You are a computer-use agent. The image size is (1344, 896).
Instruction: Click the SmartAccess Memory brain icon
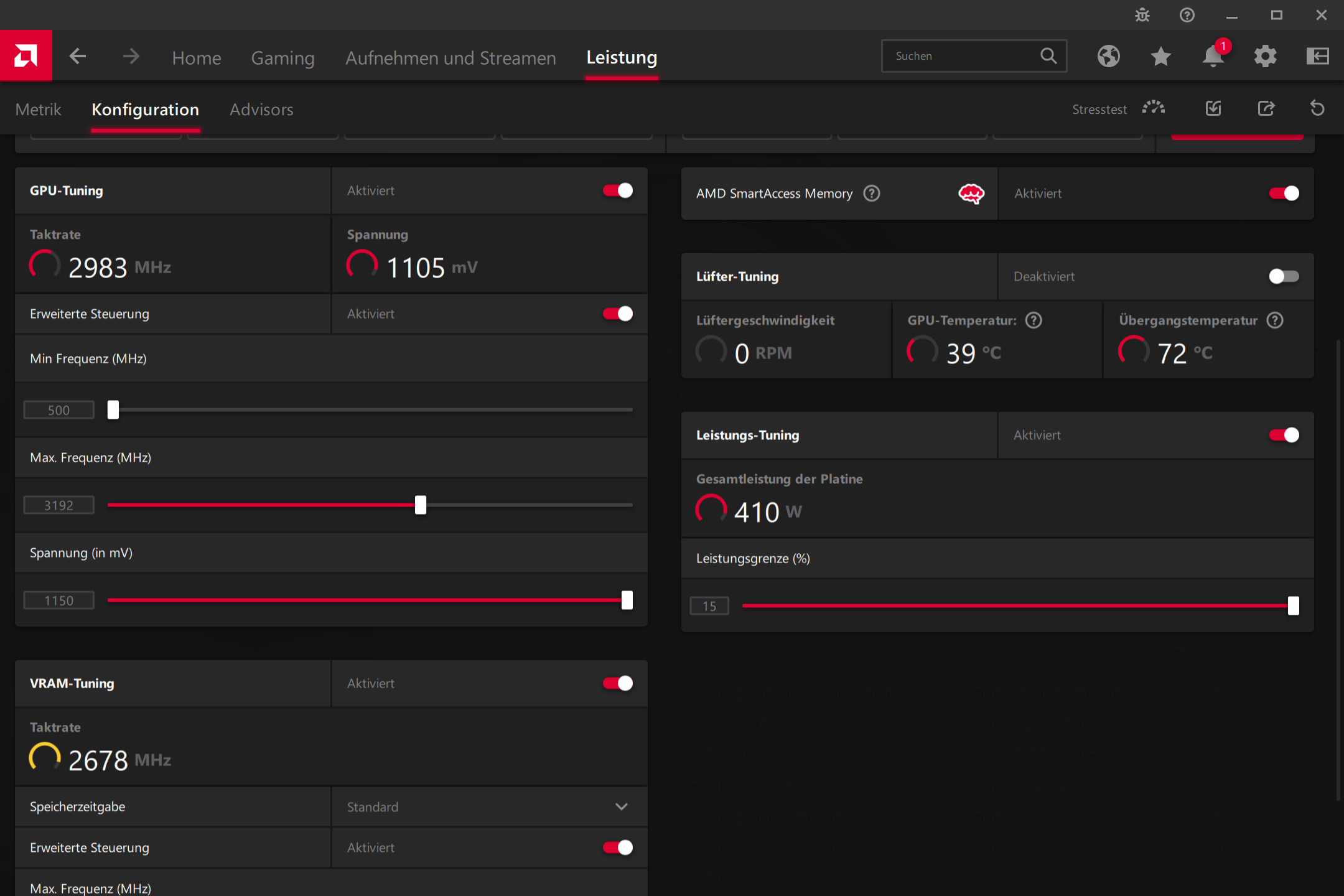[971, 194]
